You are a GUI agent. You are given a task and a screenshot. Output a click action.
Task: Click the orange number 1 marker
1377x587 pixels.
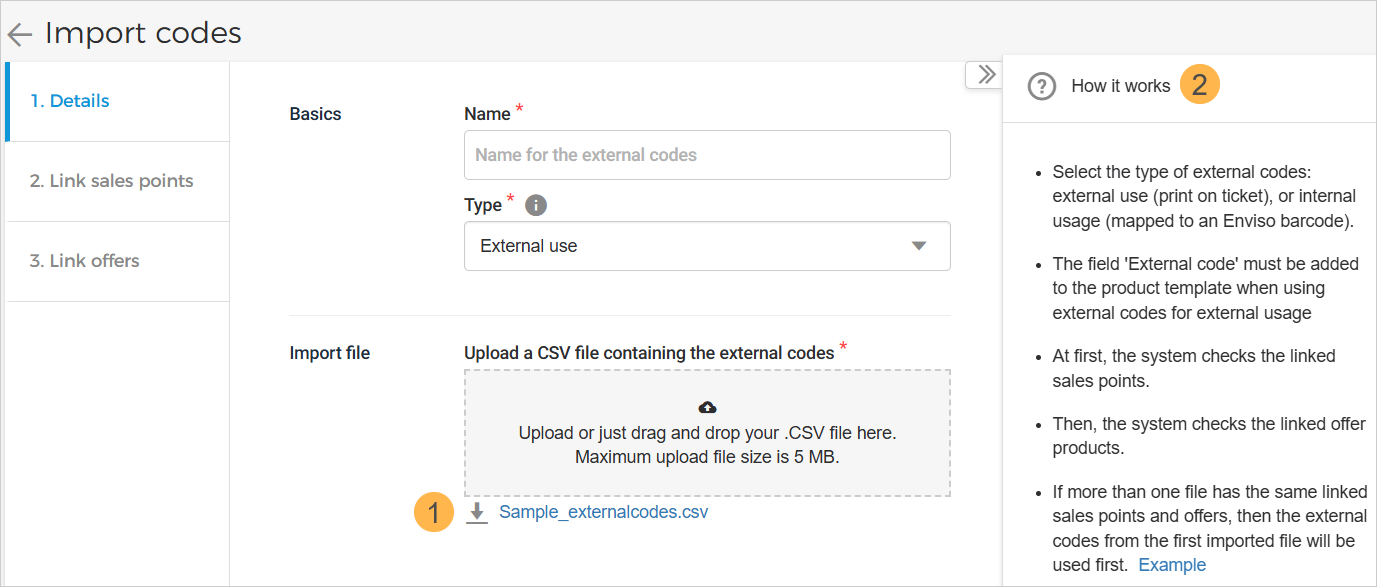[x=433, y=513]
